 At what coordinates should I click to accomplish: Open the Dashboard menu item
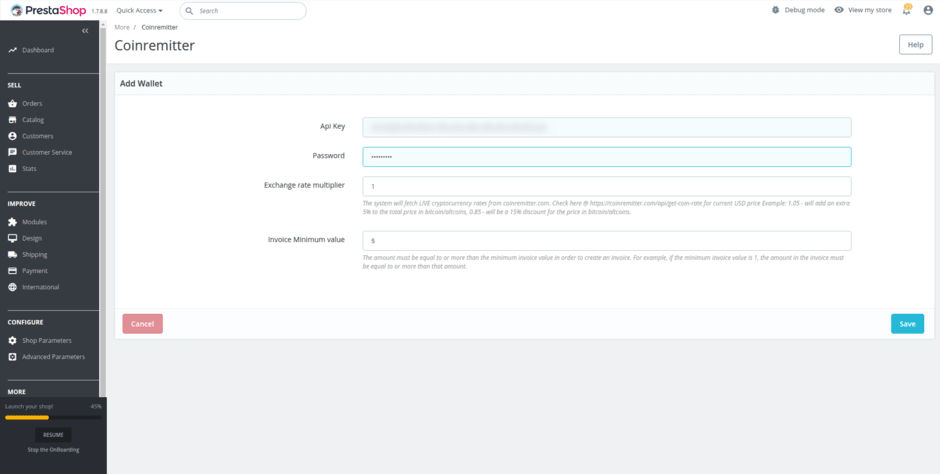pos(38,50)
